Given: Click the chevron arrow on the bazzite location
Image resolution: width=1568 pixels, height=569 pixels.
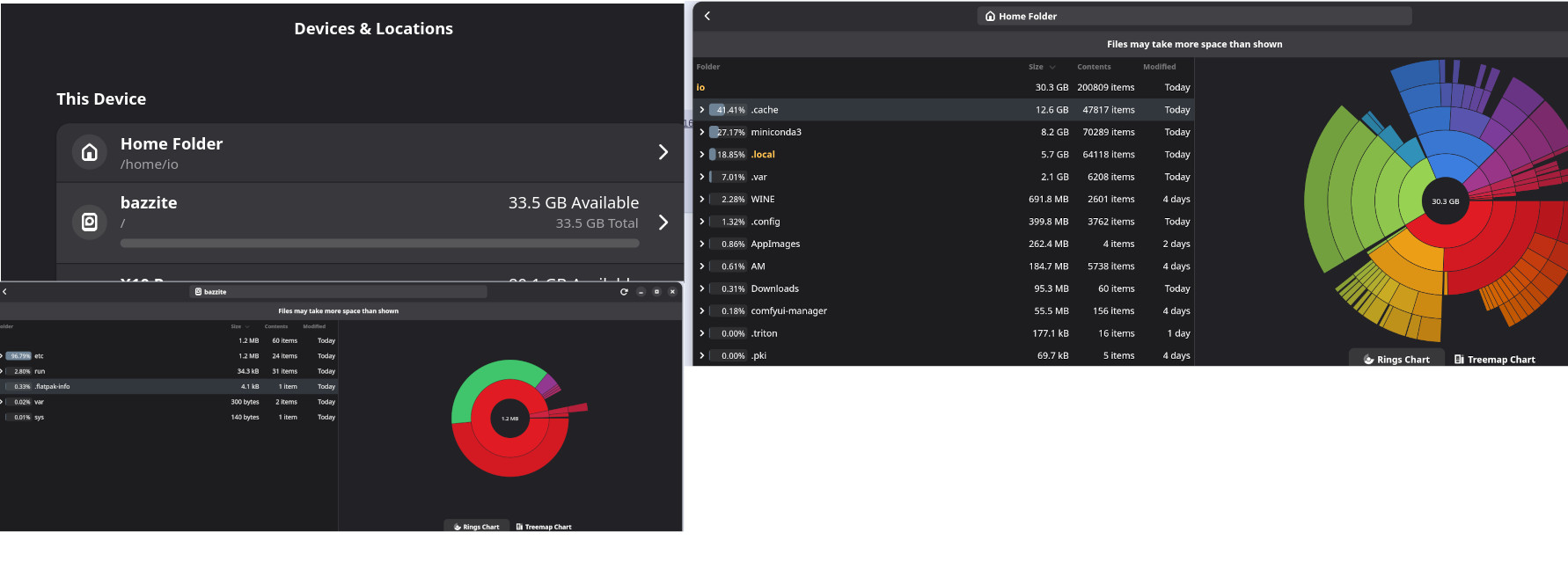Looking at the screenshot, I should pyautogui.click(x=663, y=222).
